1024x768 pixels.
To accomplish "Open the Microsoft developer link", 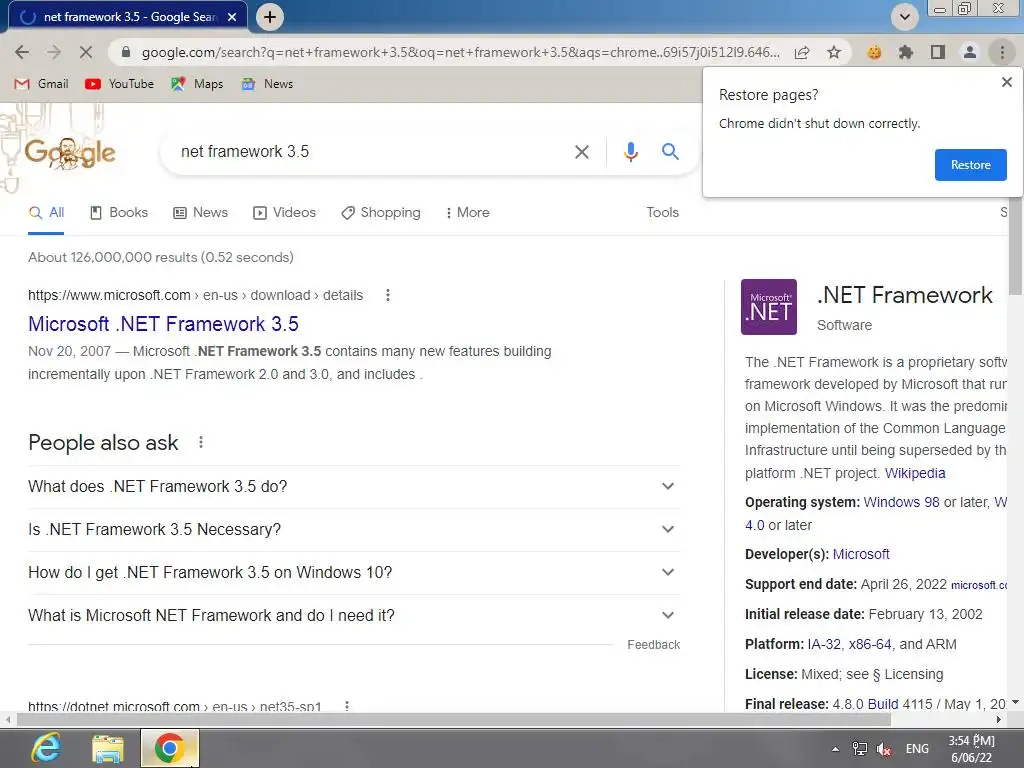I will (x=861, y=554).
